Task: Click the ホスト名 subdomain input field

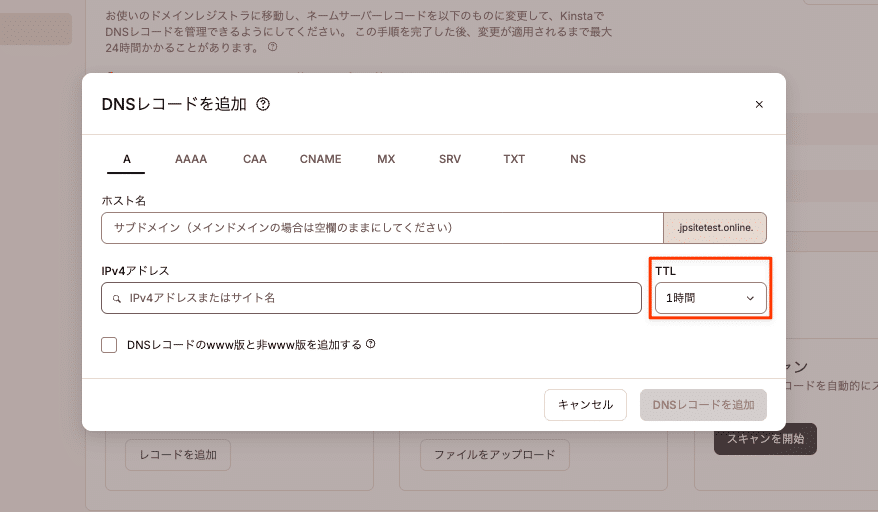Action: coord(382,228)
